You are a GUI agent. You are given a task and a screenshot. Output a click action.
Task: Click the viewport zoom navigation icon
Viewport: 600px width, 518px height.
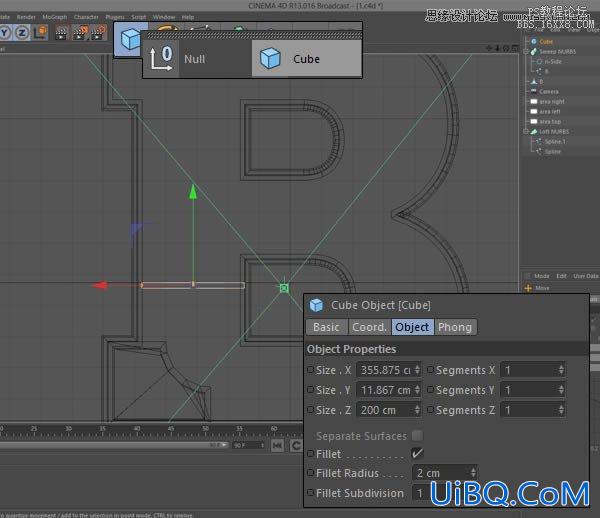[497, 48]
